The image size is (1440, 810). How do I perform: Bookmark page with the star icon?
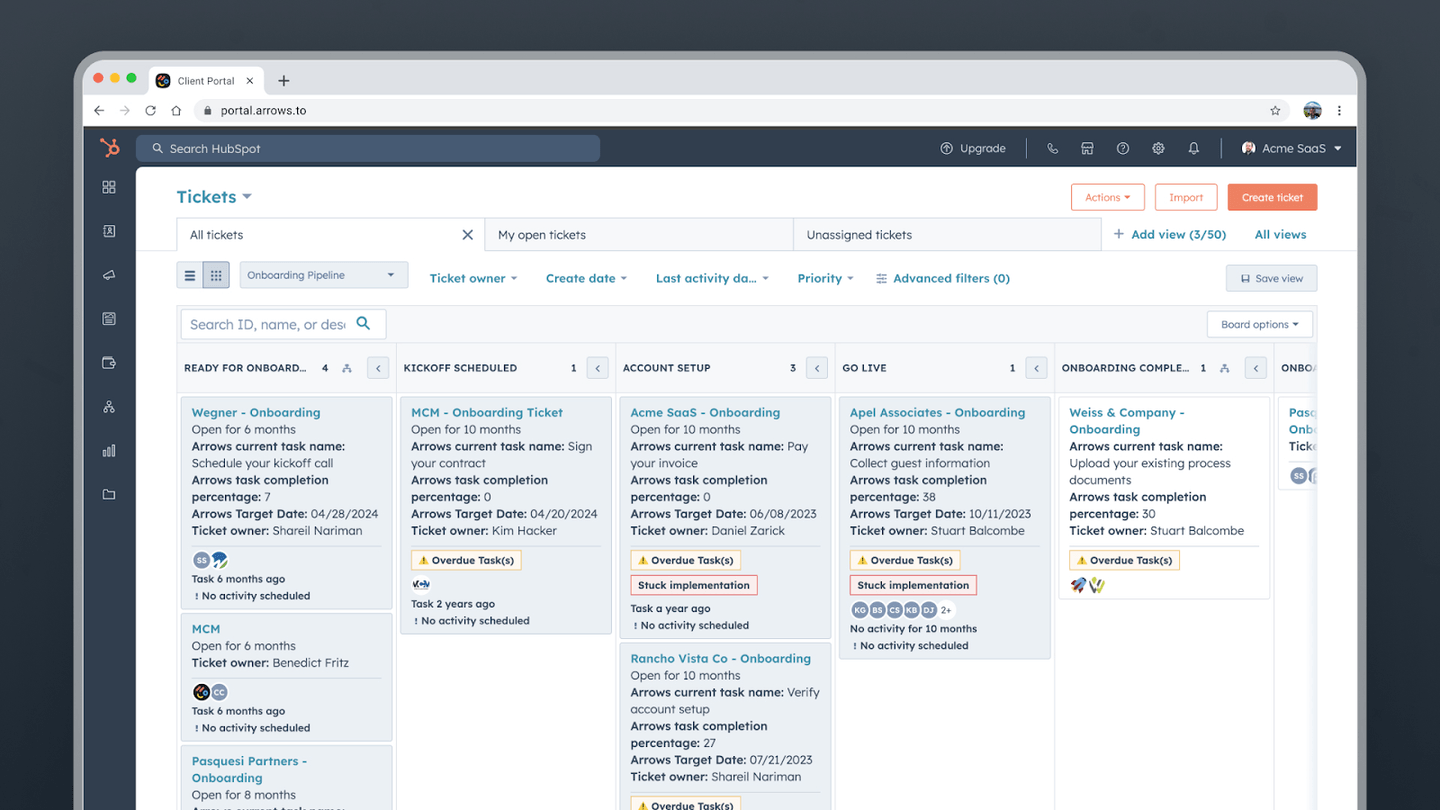pyautogui.click(x=1275, y=111)
